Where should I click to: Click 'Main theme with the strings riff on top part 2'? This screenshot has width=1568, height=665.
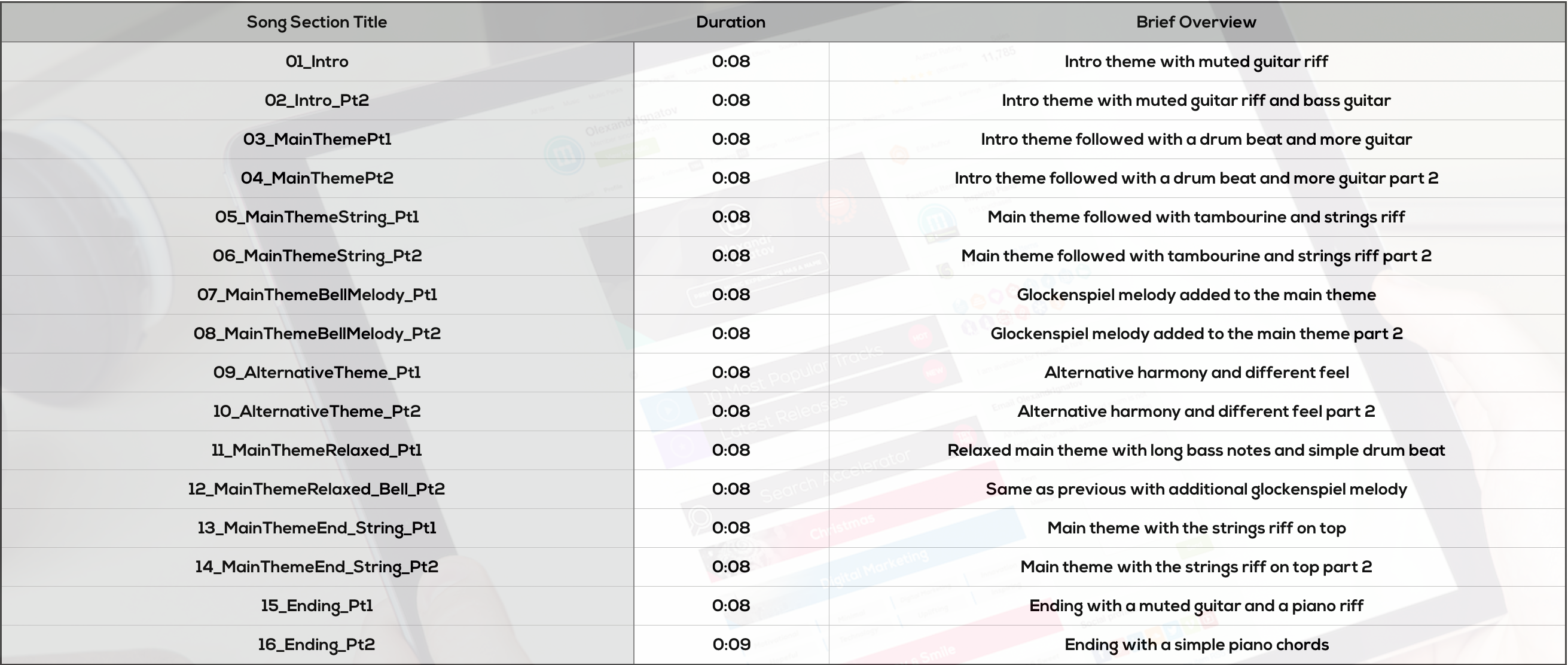coord(1196,568)
